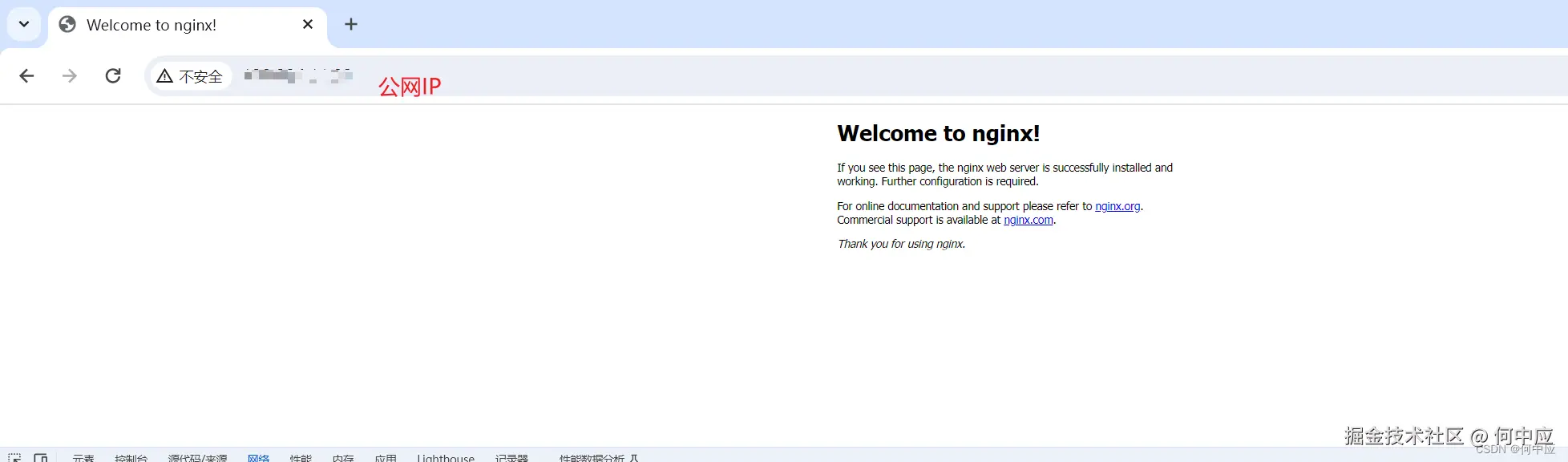The height and width of the screenshot is (462, 1568).
Task: Open the tab search dropdown arrow
Action: point(24,24)
